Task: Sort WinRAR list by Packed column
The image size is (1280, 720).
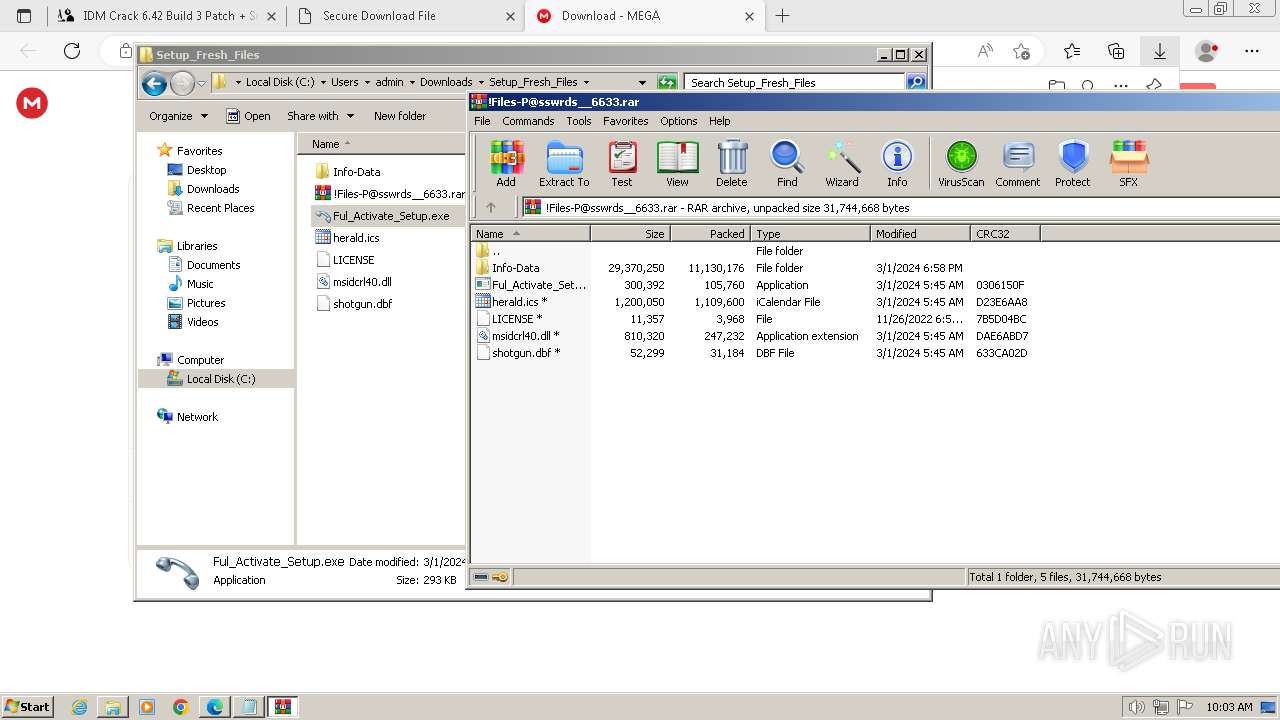Action: click(710, 234)
